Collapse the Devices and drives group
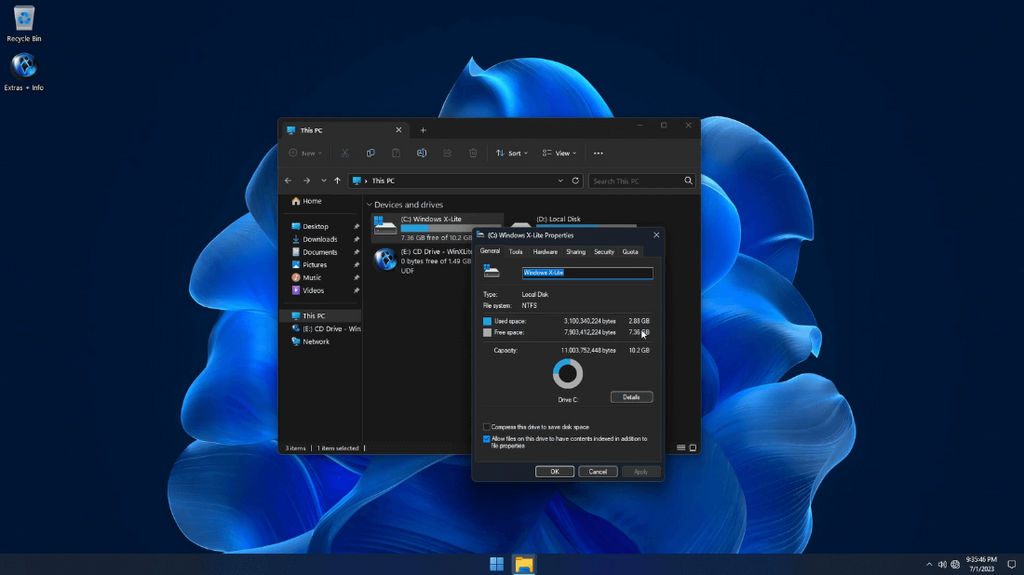The image size is (1024, 575). click(x=369, y=205)
